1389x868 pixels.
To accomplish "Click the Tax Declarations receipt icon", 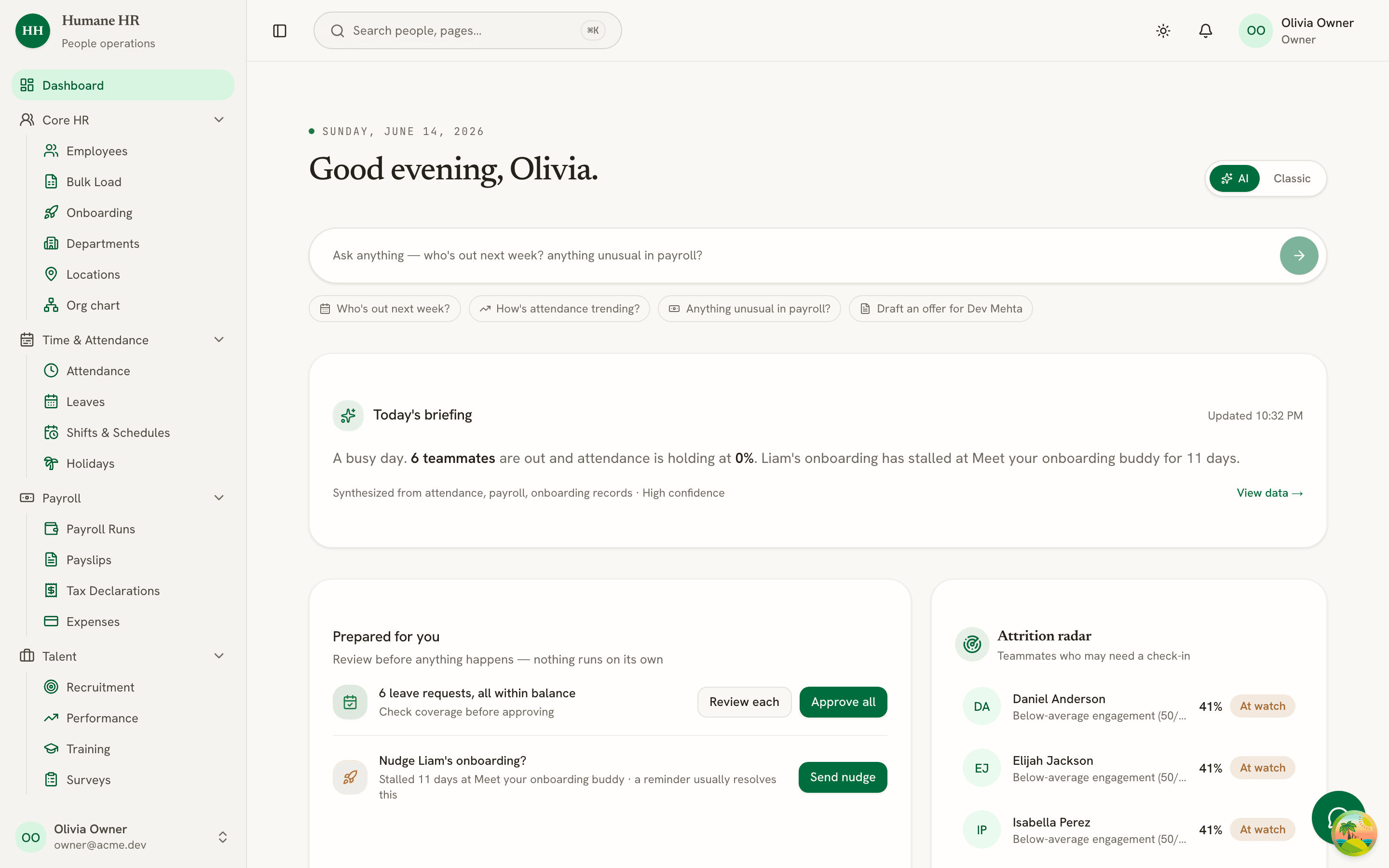I will click(x=51, y=590).
